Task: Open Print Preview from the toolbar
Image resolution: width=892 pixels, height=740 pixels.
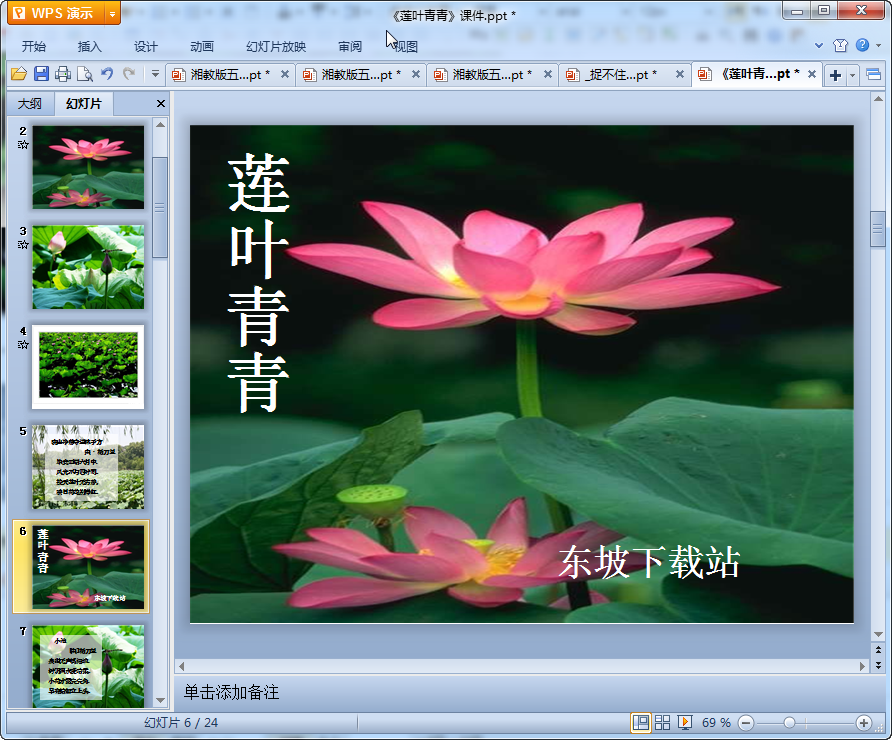Action: 85,74
